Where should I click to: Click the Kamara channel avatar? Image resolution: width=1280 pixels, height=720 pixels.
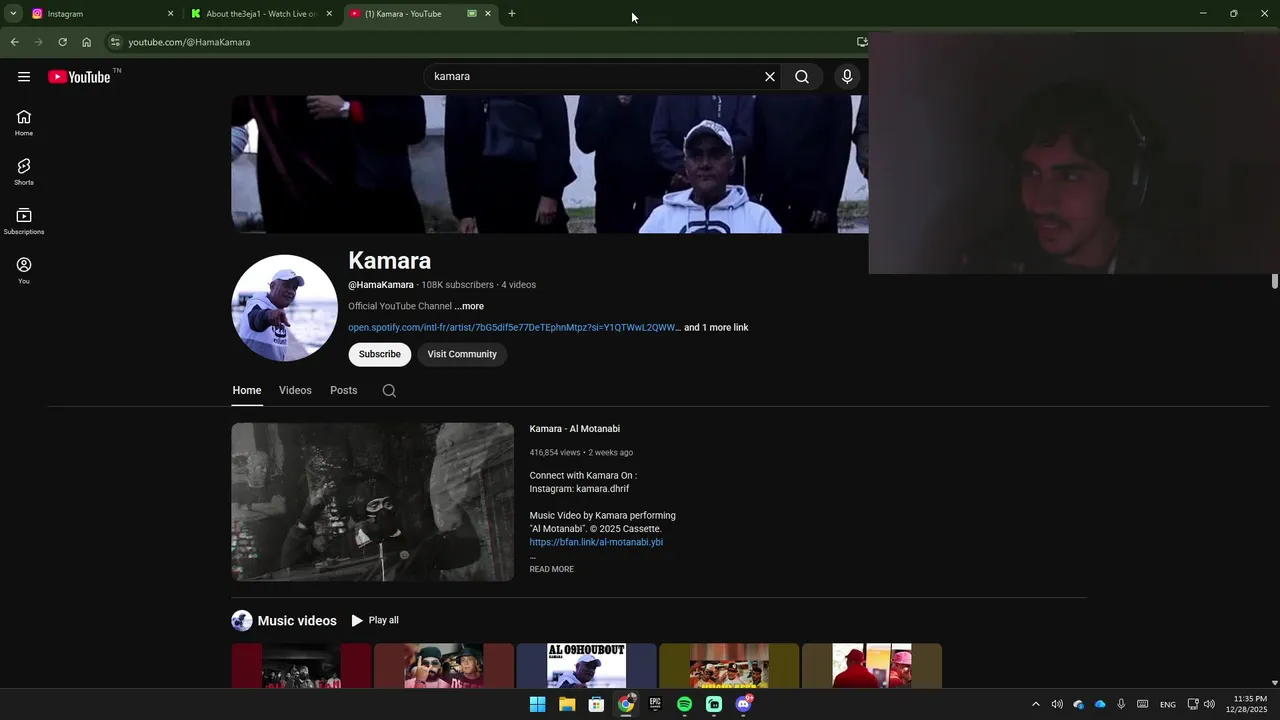coord(285,308)
